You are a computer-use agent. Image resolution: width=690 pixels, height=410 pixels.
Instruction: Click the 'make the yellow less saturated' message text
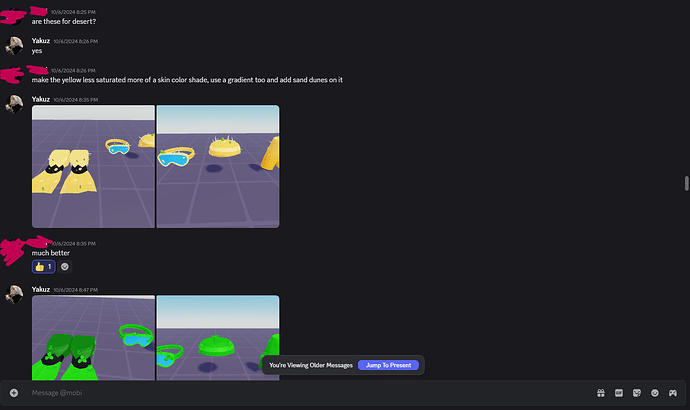pyautogui.click(x=187, y=80)
